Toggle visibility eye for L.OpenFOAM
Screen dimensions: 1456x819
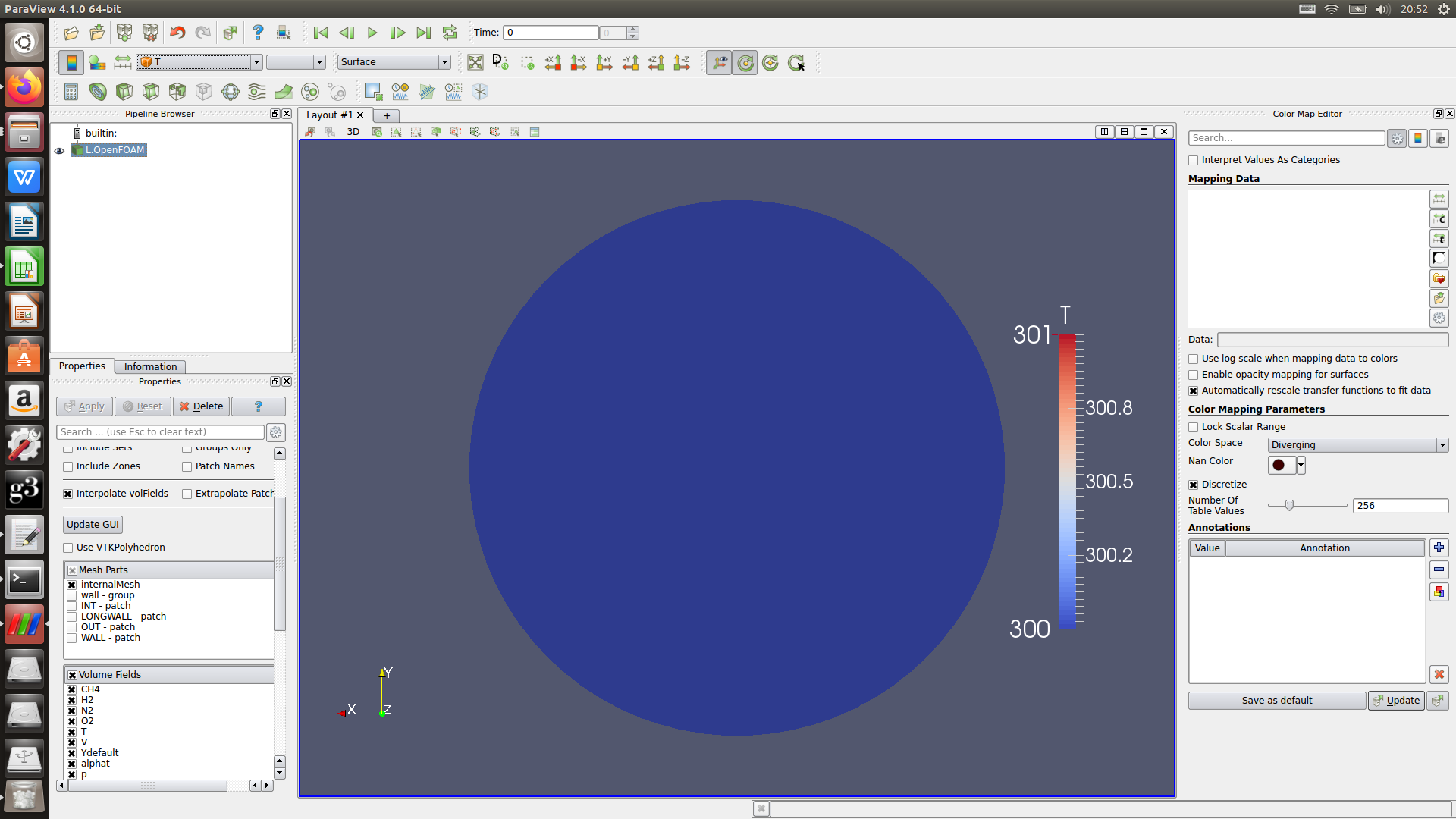tap(59, 150)
